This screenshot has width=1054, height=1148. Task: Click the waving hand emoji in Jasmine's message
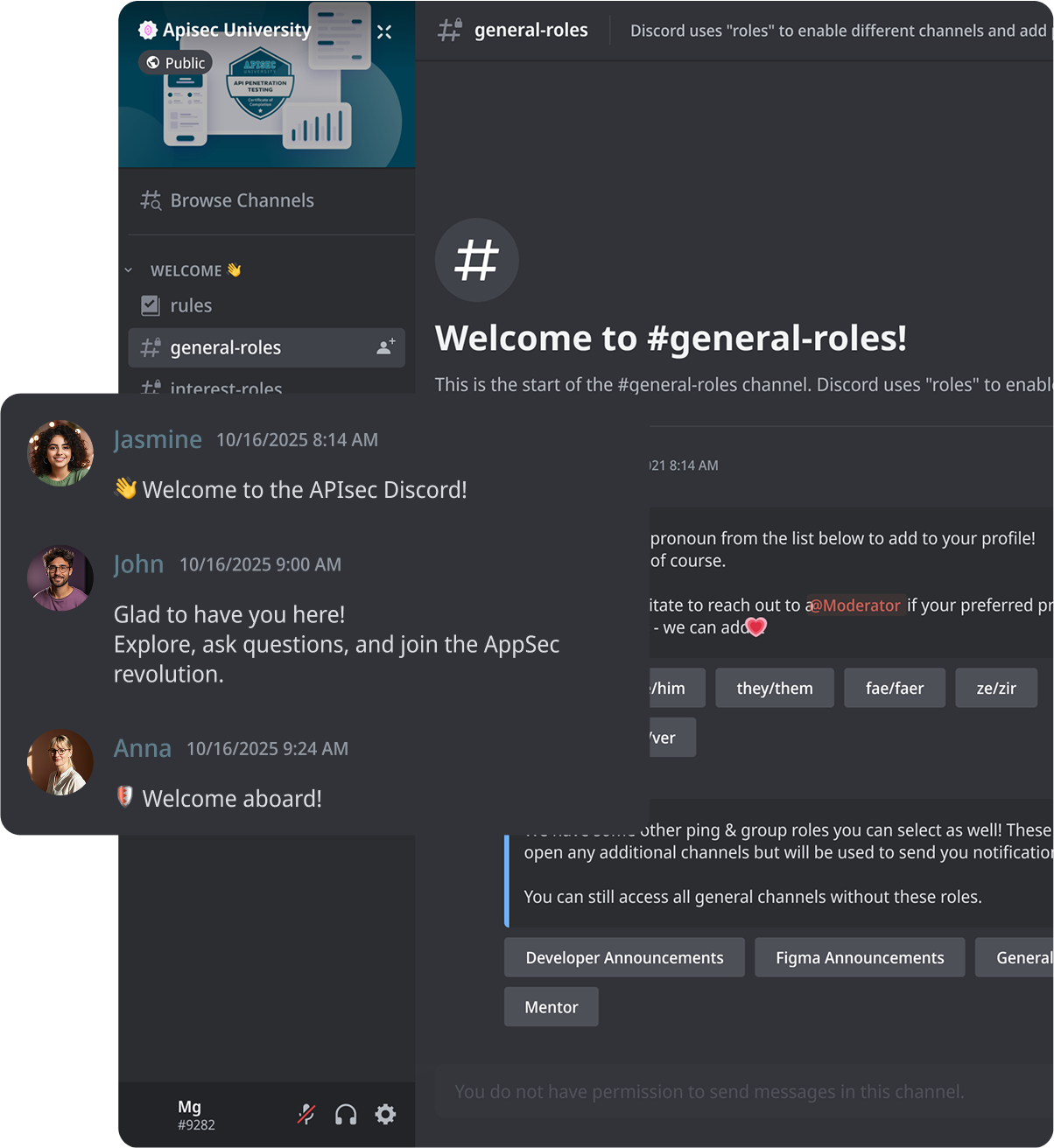(x=125, y=488)
